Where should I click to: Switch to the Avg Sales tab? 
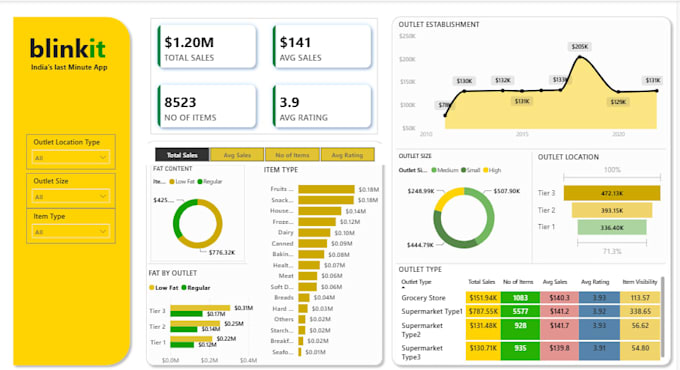click(237, 155)
